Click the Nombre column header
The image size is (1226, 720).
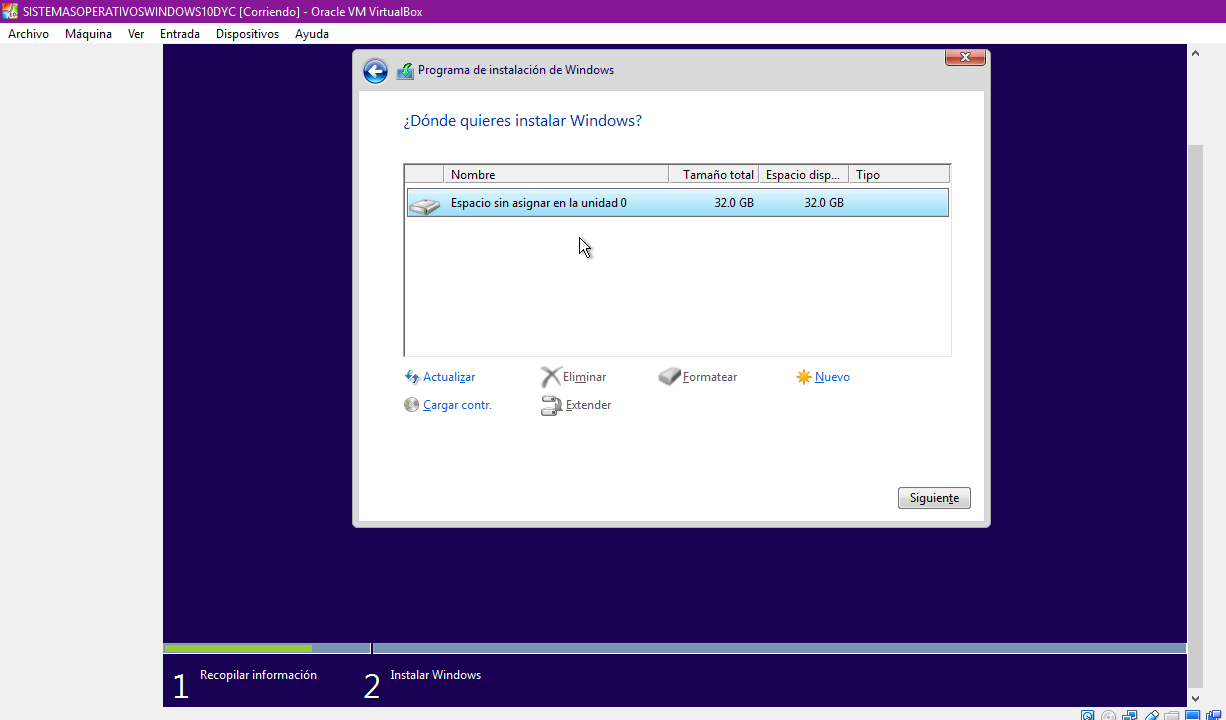click(472, 174)
